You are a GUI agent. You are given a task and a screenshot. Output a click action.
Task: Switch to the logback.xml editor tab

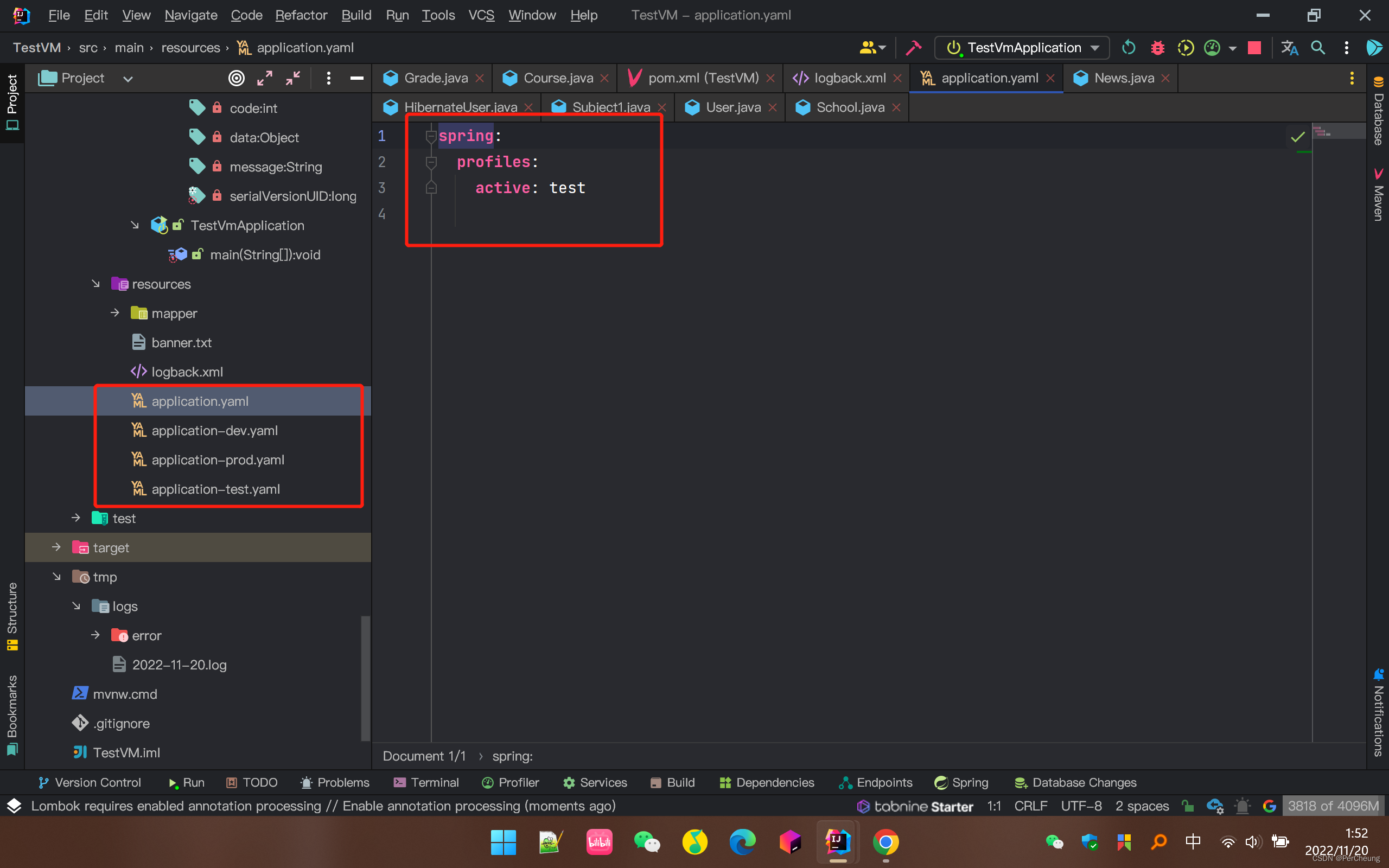click(850, 78)
